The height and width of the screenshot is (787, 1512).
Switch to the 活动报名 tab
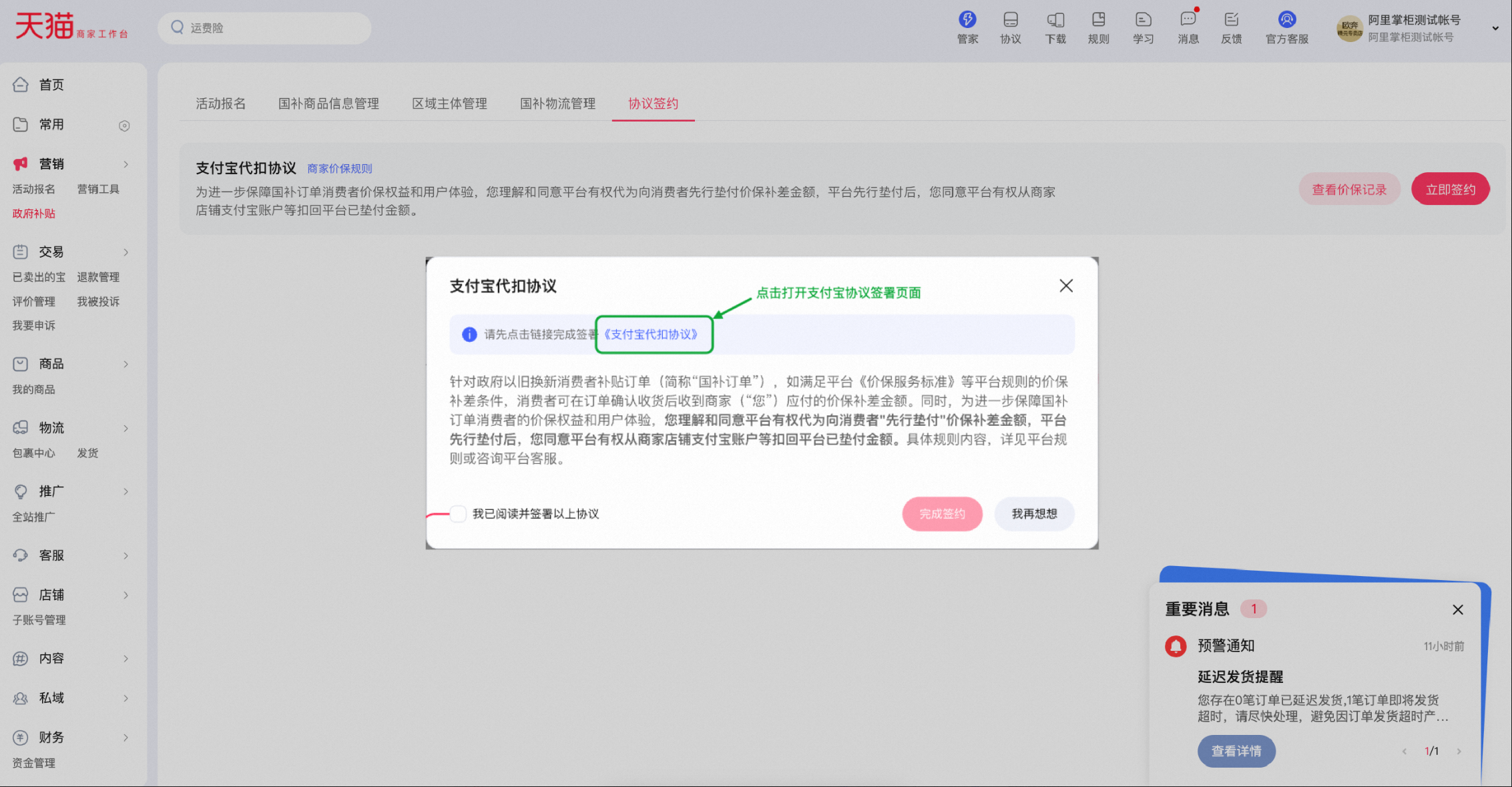pos(221,103)
